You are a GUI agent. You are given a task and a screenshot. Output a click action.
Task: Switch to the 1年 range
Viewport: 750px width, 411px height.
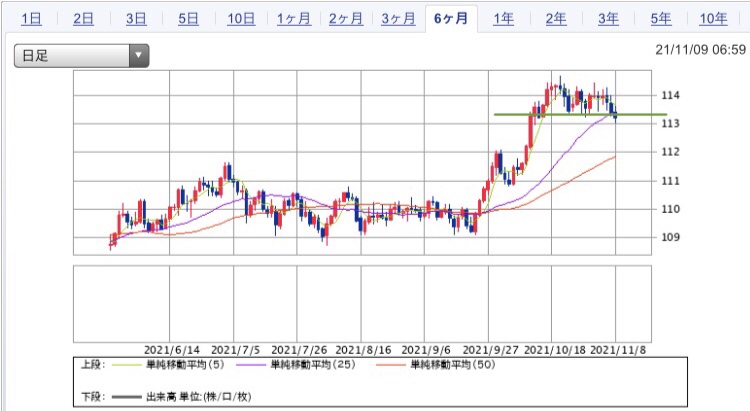[504, 19]
